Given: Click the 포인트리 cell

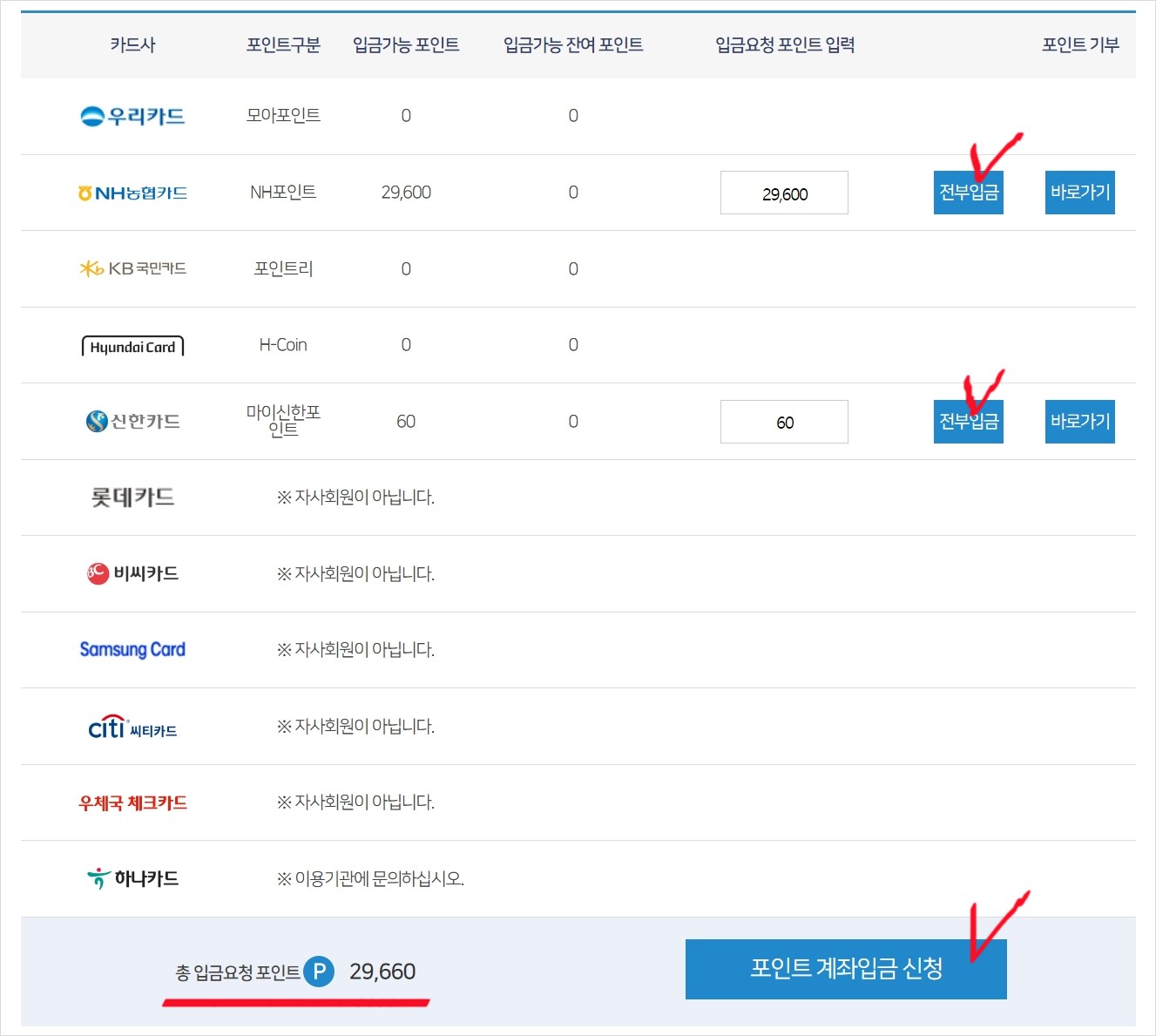Looking at the screenshot, I should click(283, 269).
